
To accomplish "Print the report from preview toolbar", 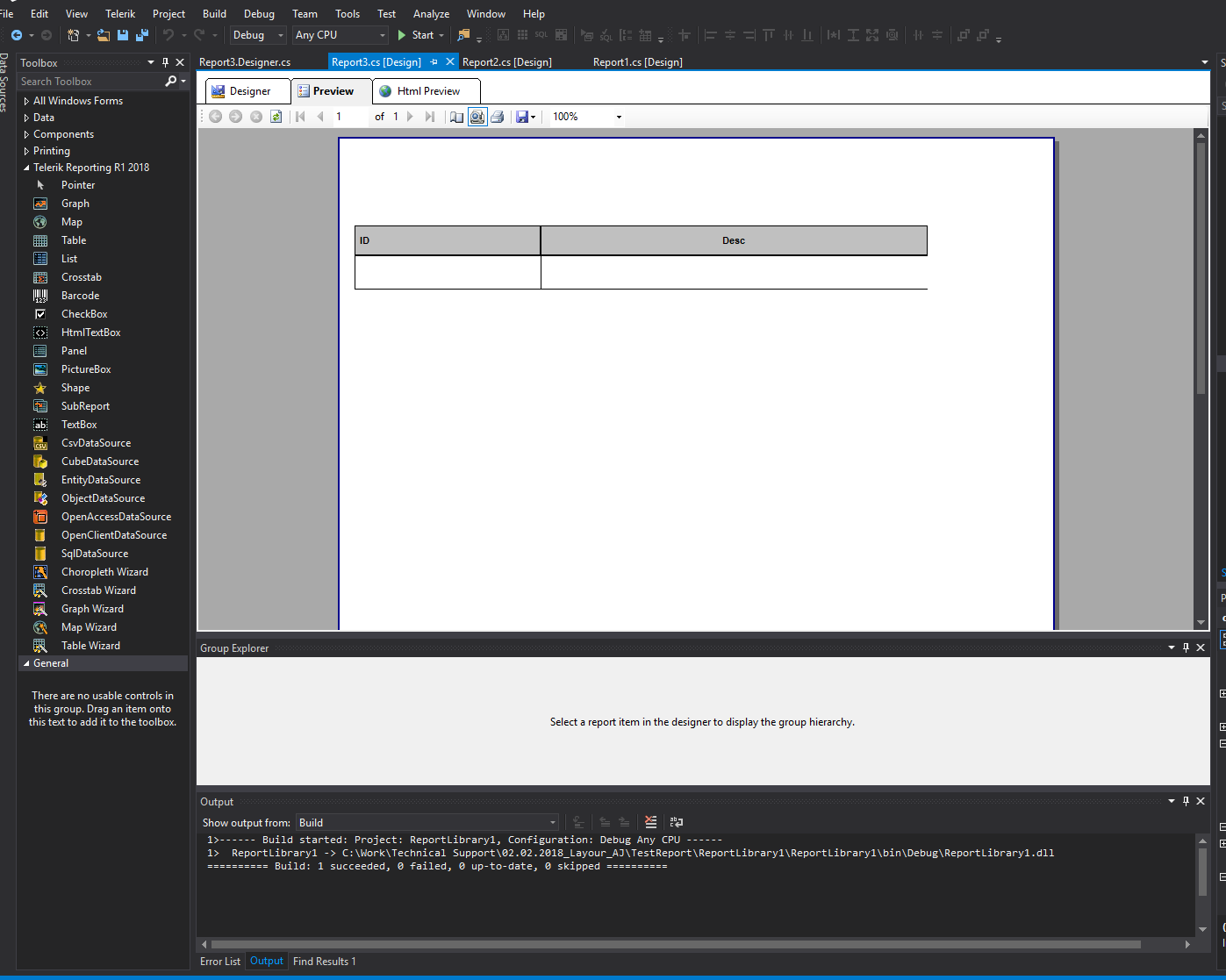I will point(498,117).
